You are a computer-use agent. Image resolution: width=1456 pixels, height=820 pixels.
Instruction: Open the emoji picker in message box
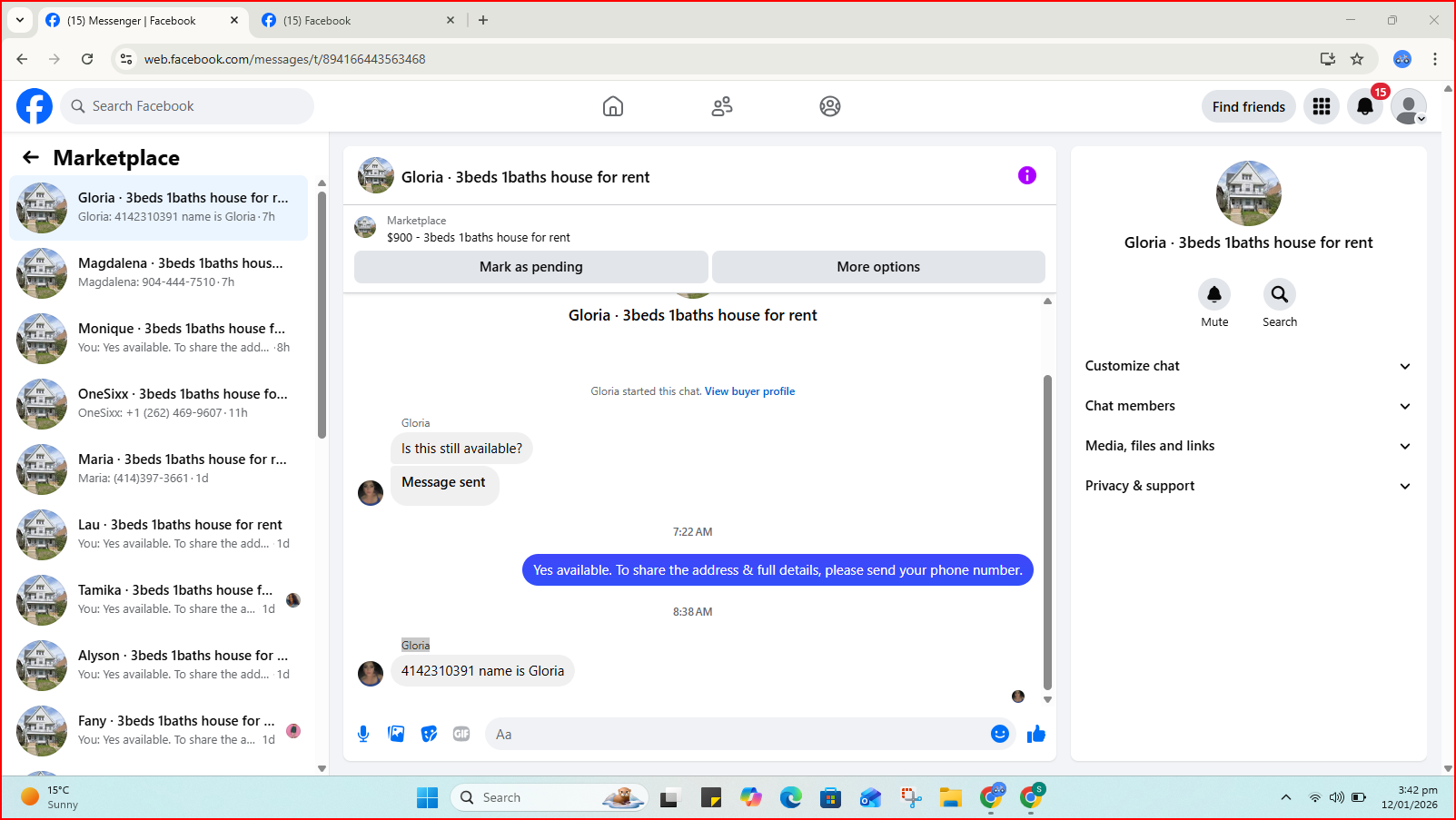coord(1000,734)
